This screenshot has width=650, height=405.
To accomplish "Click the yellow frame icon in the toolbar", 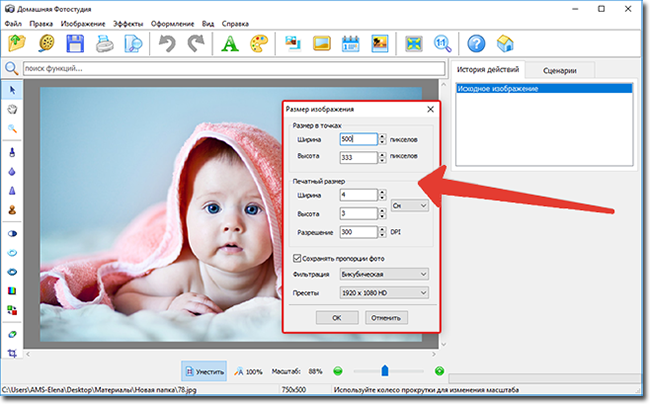I will coord(322,43).
